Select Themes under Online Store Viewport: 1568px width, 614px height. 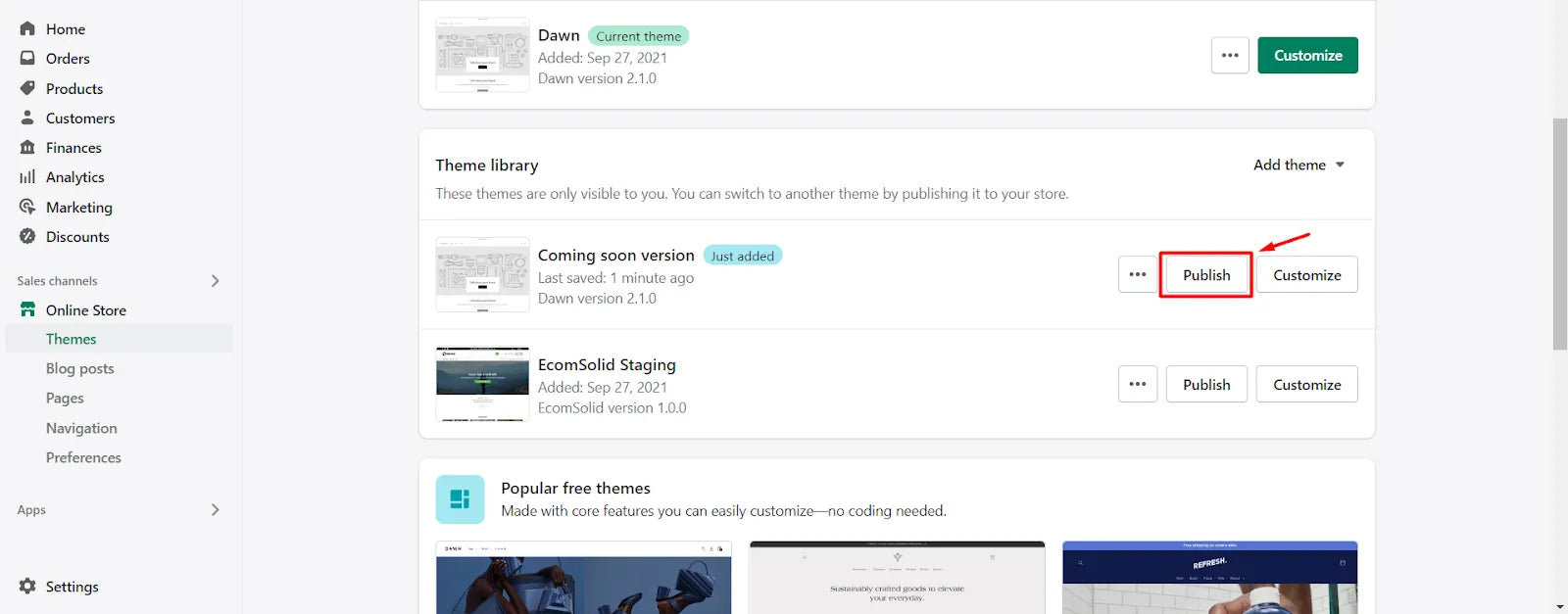(x=120, y=339)
